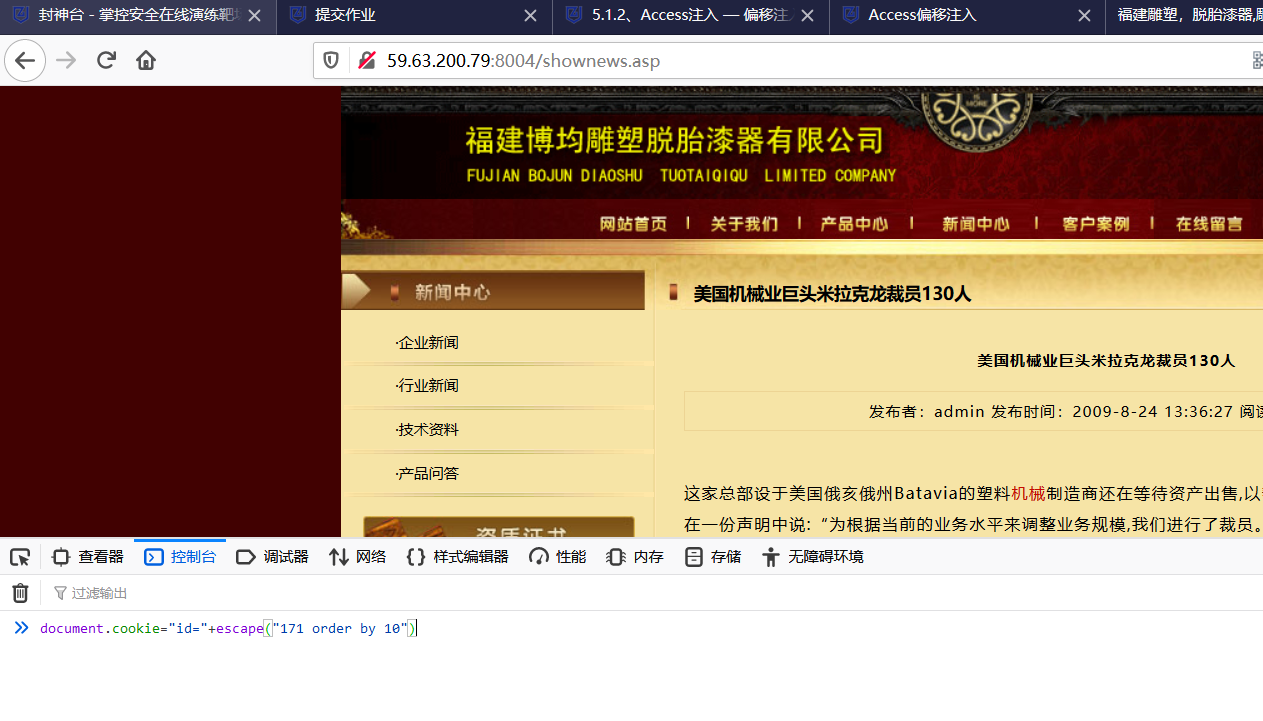
Task: Click the article heading 美国机械业巨头米拉克龙裁员130人
Action: coord(832,294)
